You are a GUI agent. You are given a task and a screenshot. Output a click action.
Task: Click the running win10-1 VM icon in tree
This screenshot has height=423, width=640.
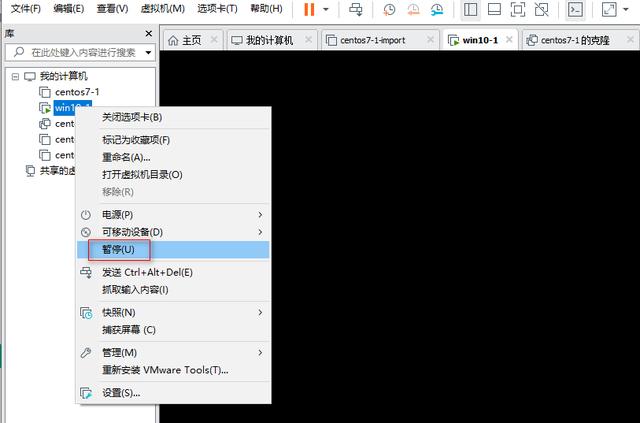click(x=45, y=108)
